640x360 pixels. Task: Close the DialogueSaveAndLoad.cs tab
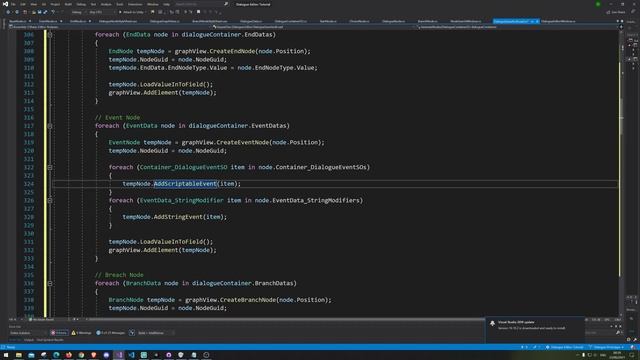pos(537,21)
